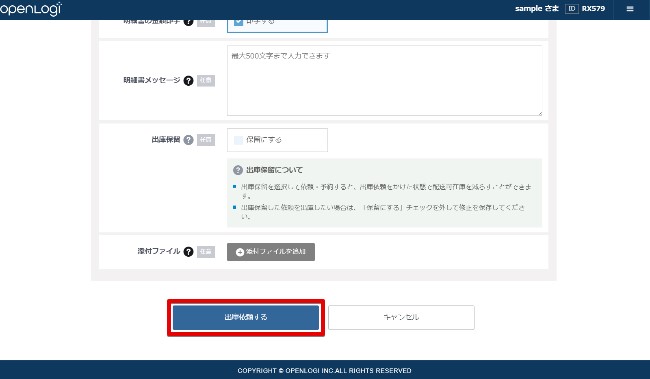The height and width of the screenshot is (379, 650).
Task: Click the 出庫保留 label
Action: pos(166,139)
